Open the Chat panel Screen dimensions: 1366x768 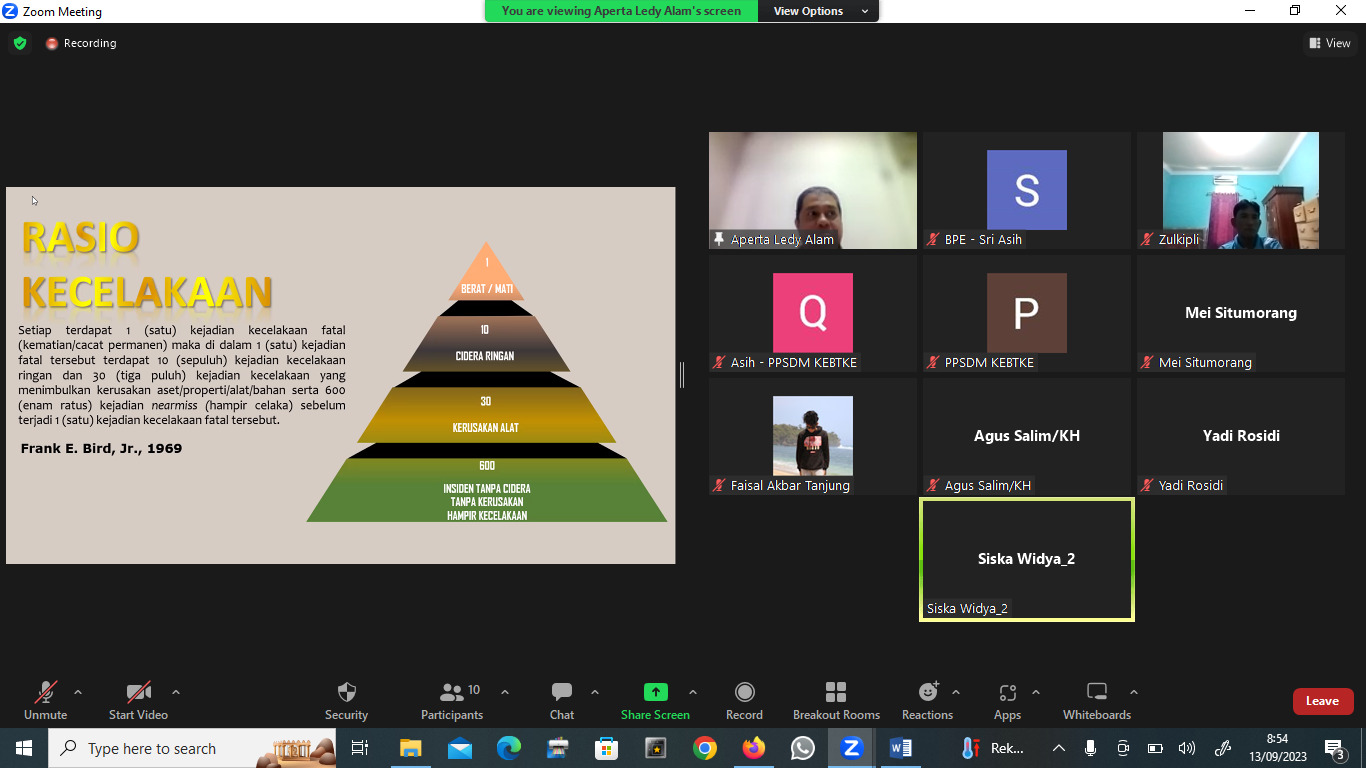point(561,693)
